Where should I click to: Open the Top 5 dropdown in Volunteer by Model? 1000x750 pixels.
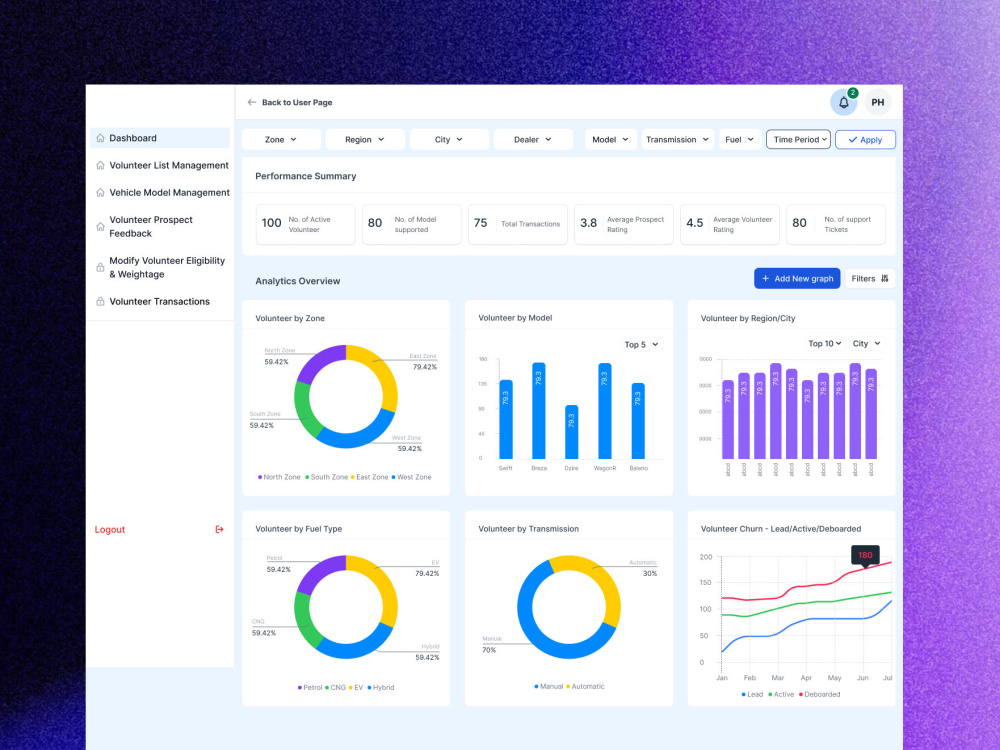(x=641, y=344)
